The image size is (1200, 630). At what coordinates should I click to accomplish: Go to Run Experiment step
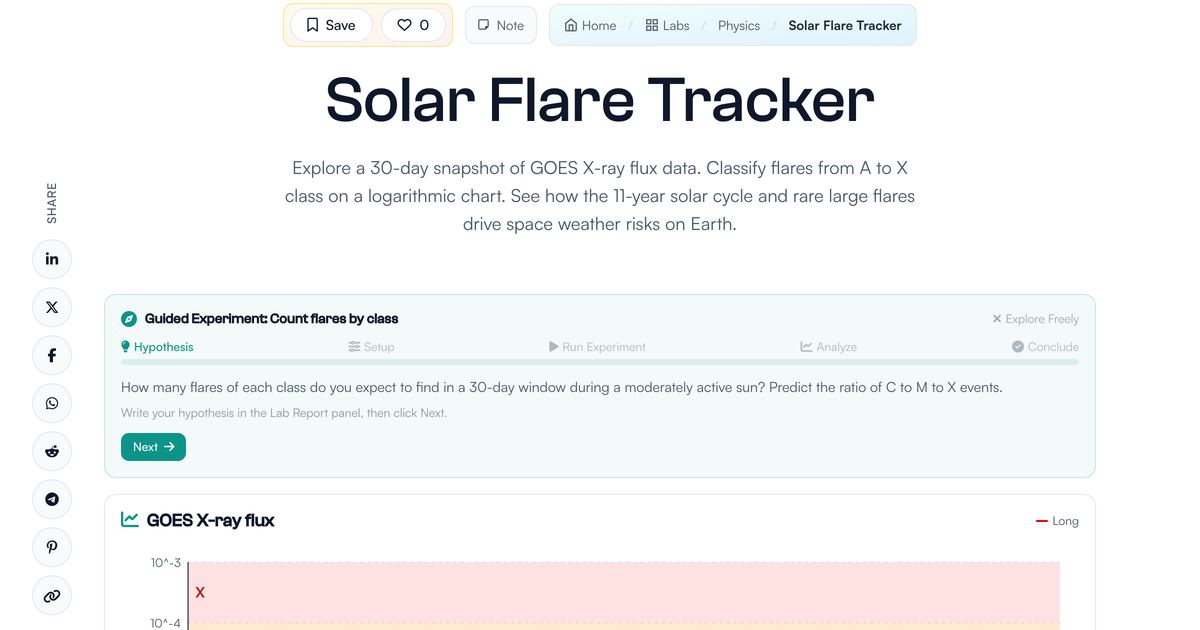pyautogui.click(x=597, y=347)
